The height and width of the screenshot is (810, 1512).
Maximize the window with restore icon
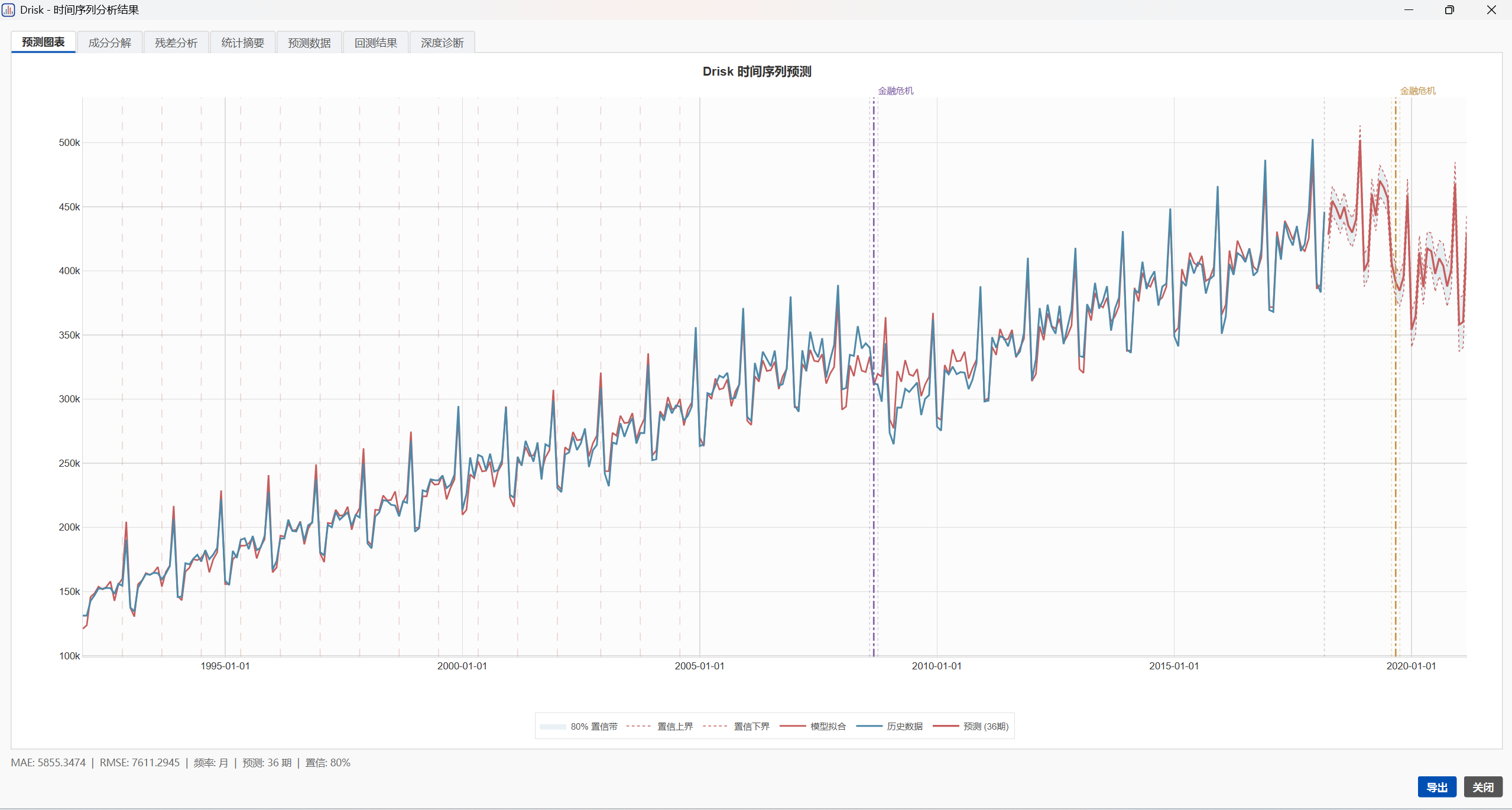click(1449, 10)
